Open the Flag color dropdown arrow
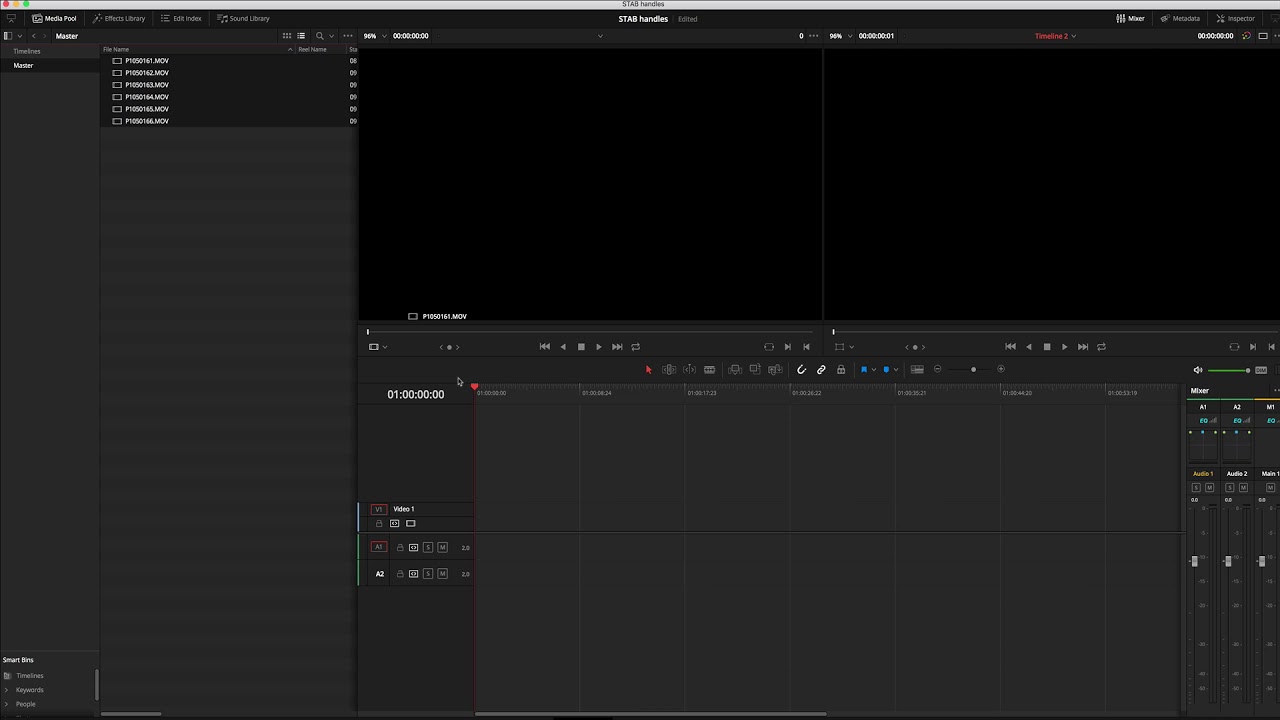 (874, 370)
